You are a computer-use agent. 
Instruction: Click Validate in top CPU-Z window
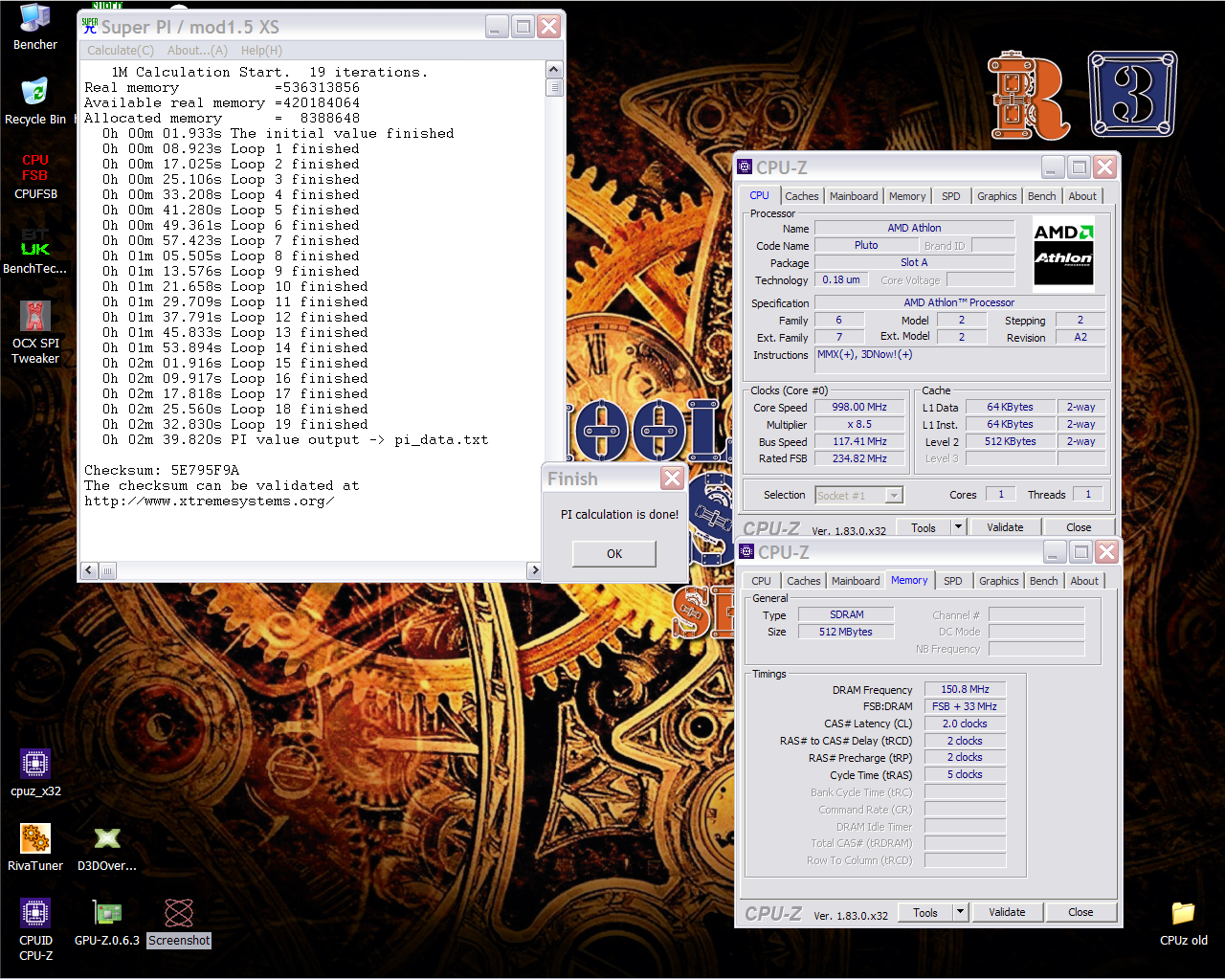pos(1005,527)
